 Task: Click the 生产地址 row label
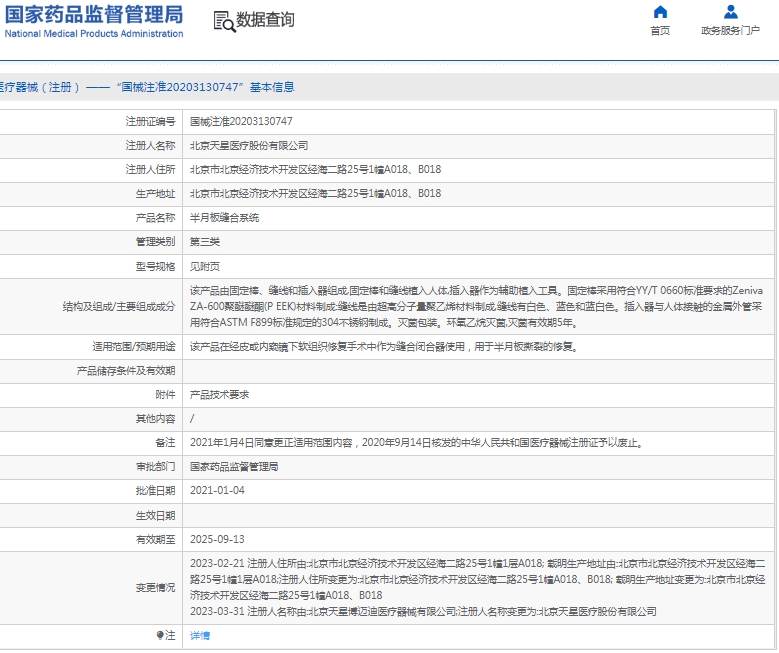pyautogui.click(x=156, y=194)
